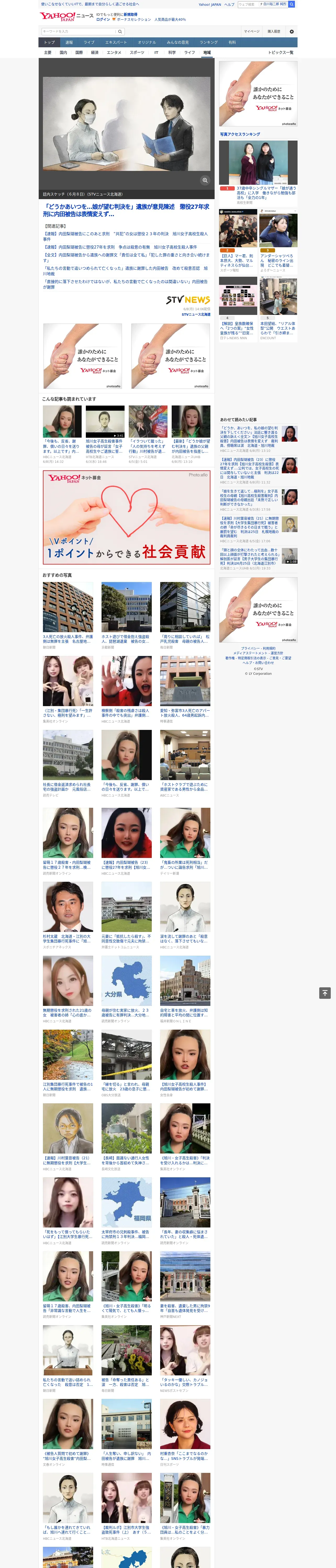The width and height of the screenshot is (336, 1568).
Task: Focus the ウェブ検索 input field
Action: coord(248,4)
